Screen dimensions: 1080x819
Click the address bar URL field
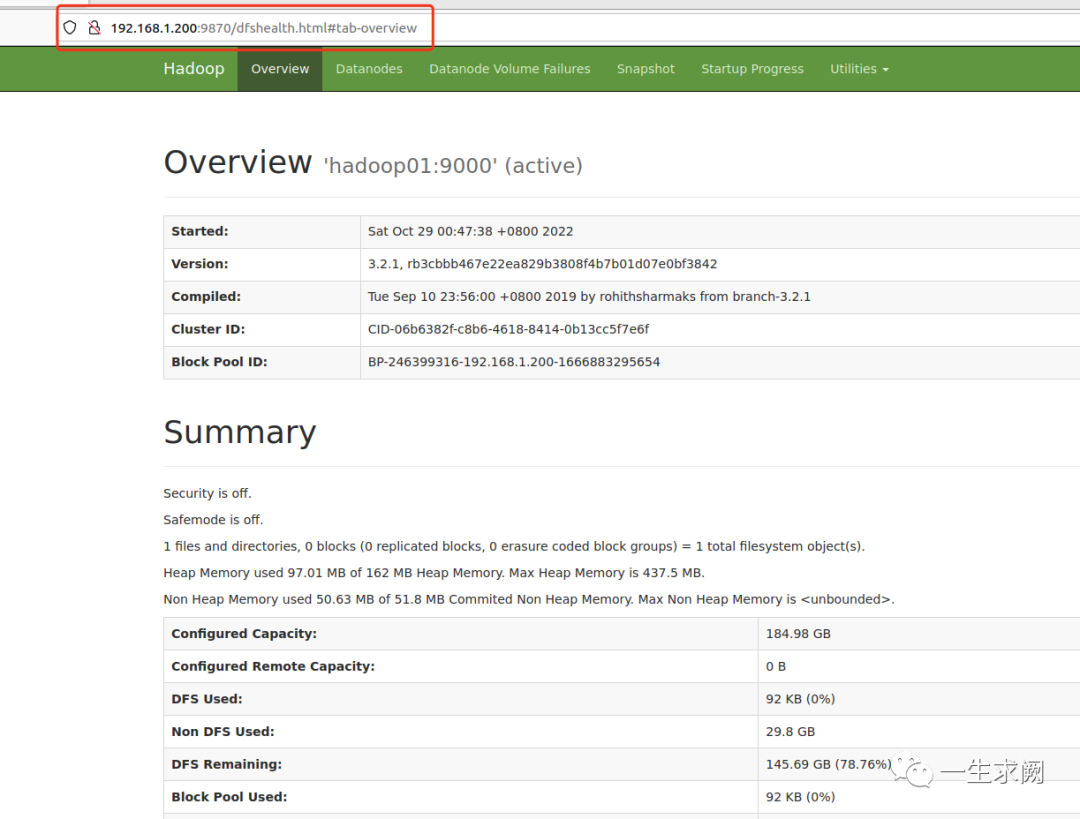coord(264,28)
